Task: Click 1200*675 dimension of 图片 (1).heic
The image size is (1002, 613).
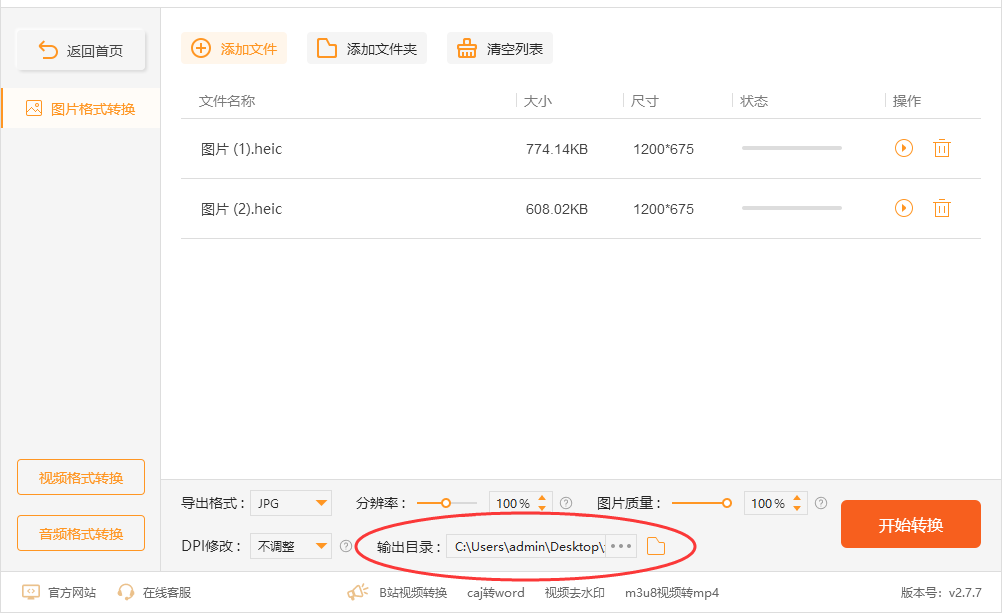Action: 663,149
